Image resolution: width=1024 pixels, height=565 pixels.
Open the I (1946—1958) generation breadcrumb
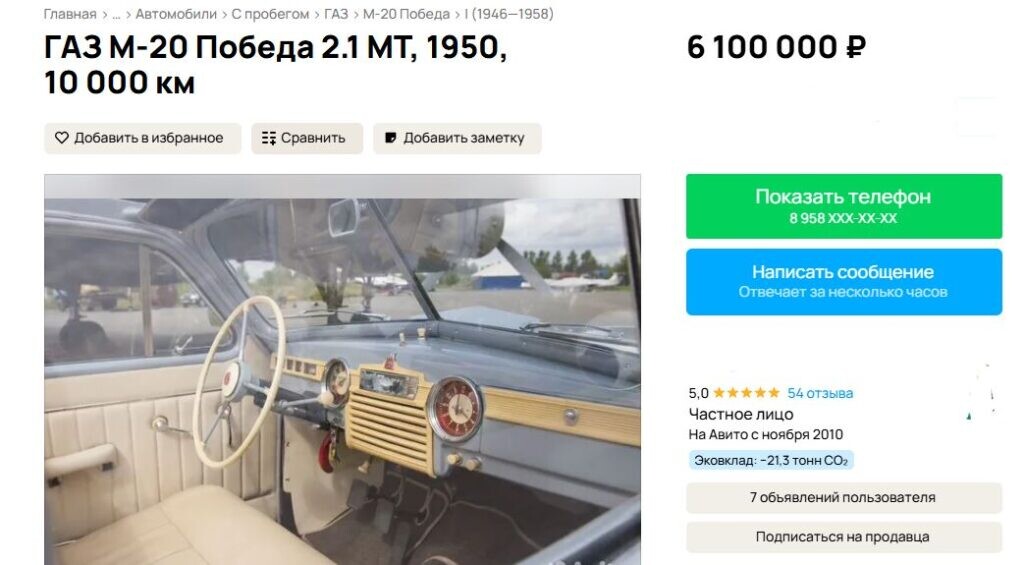(509, 14)
